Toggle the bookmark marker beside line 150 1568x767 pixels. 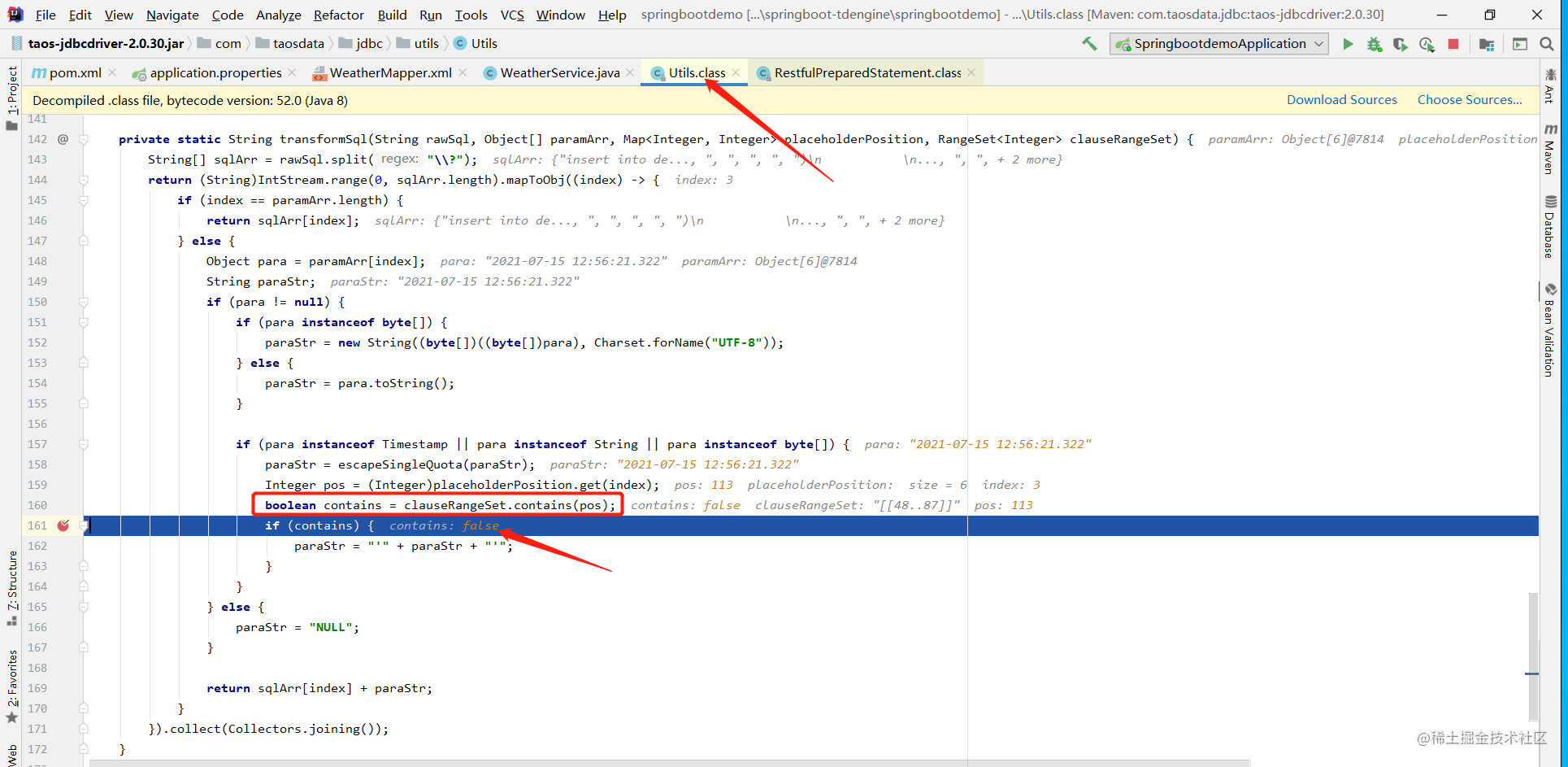coord(84,301)
